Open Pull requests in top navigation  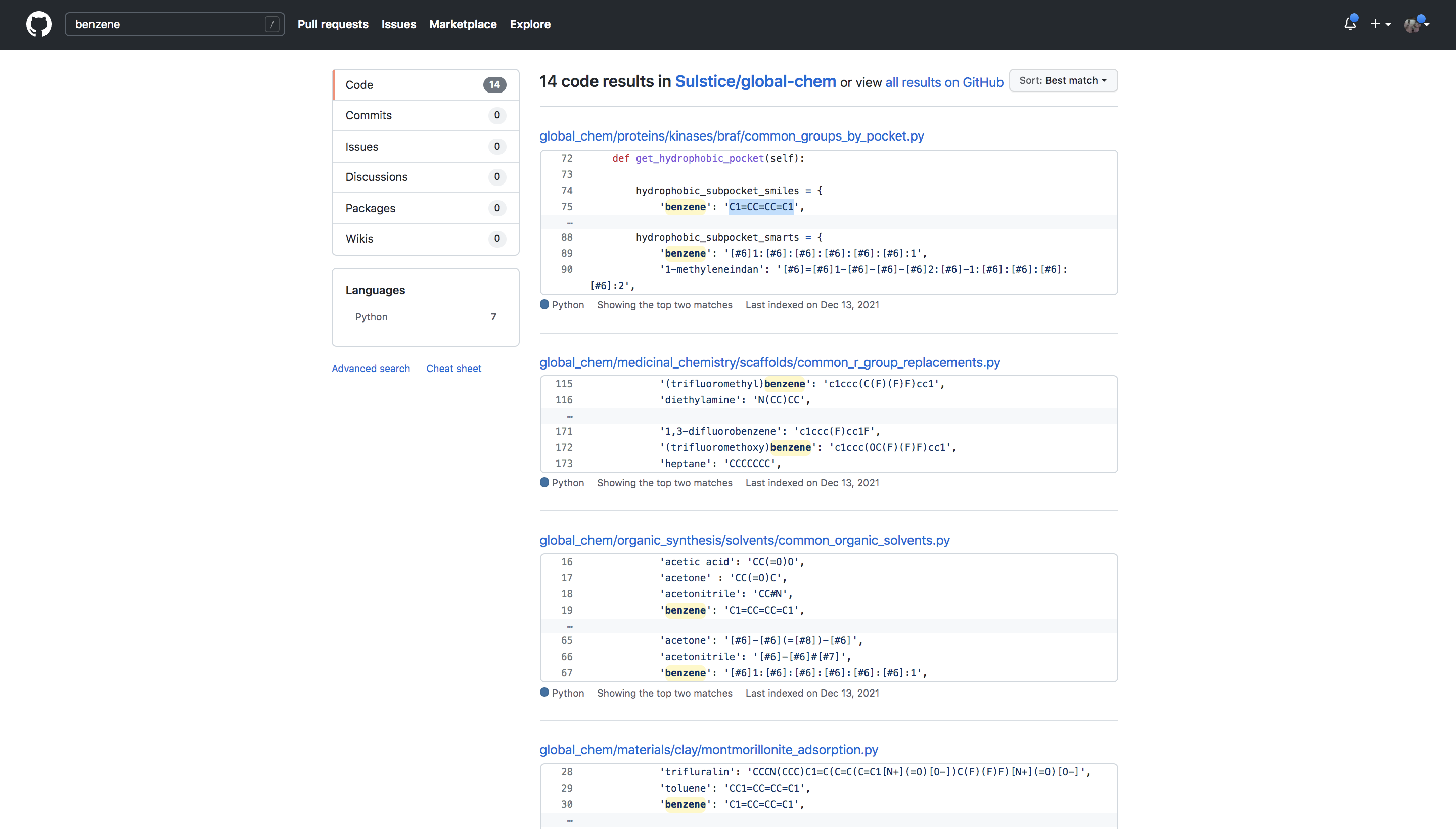[x=333, y=24]
